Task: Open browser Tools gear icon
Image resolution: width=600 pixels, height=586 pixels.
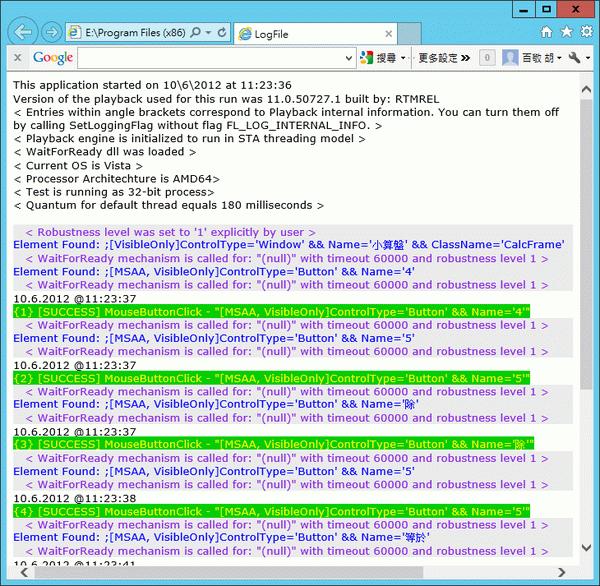Action: pyautogui.click(x=586, y=31)
